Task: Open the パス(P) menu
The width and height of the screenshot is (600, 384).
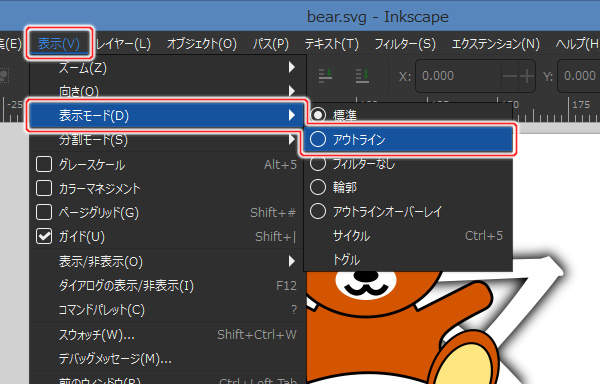Action: (x=271, y=44)
